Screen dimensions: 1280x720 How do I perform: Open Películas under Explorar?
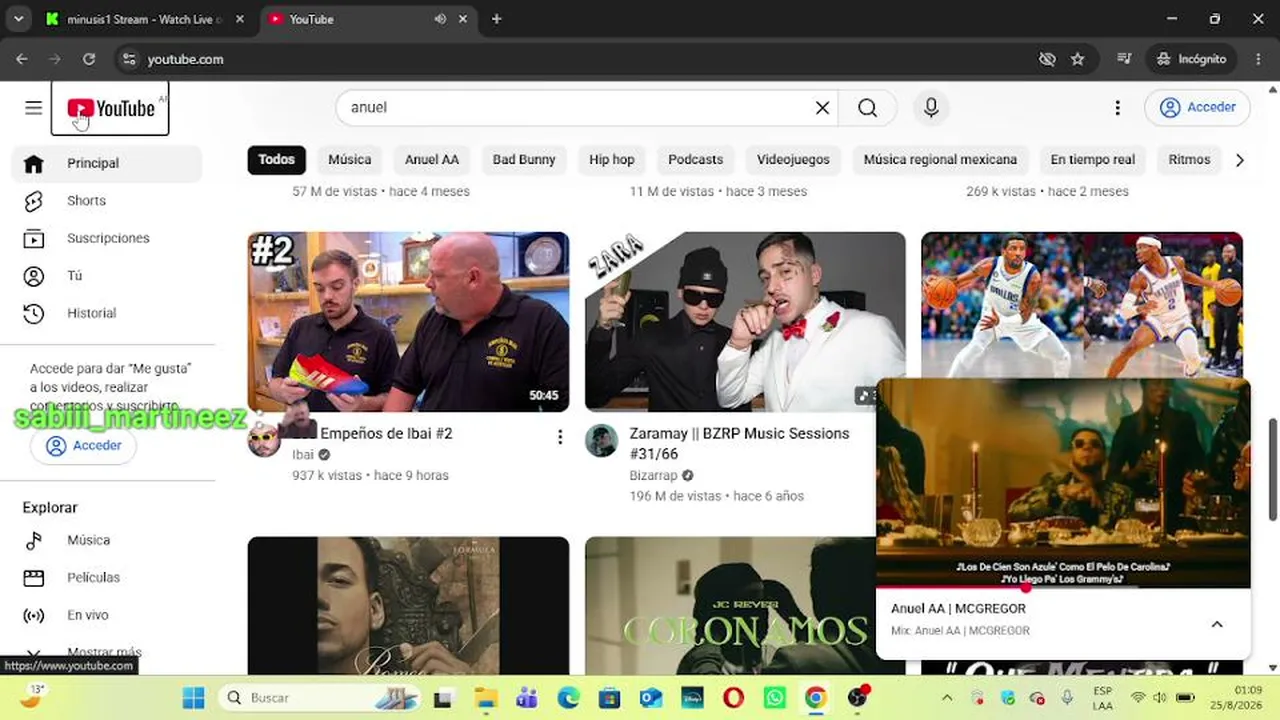[x=107, y=578]
